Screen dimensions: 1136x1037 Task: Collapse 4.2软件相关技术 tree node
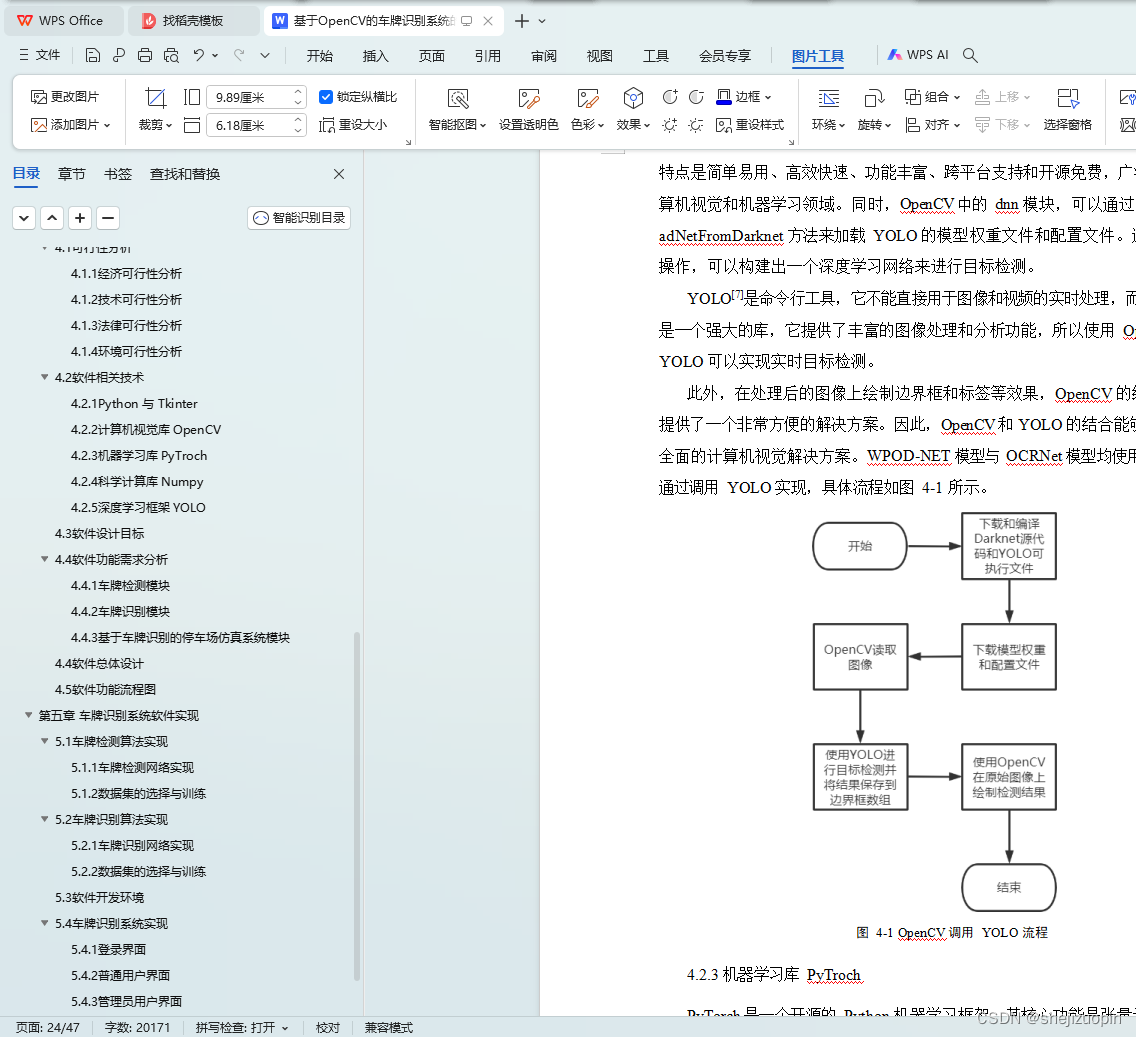(x=44, y=377)
